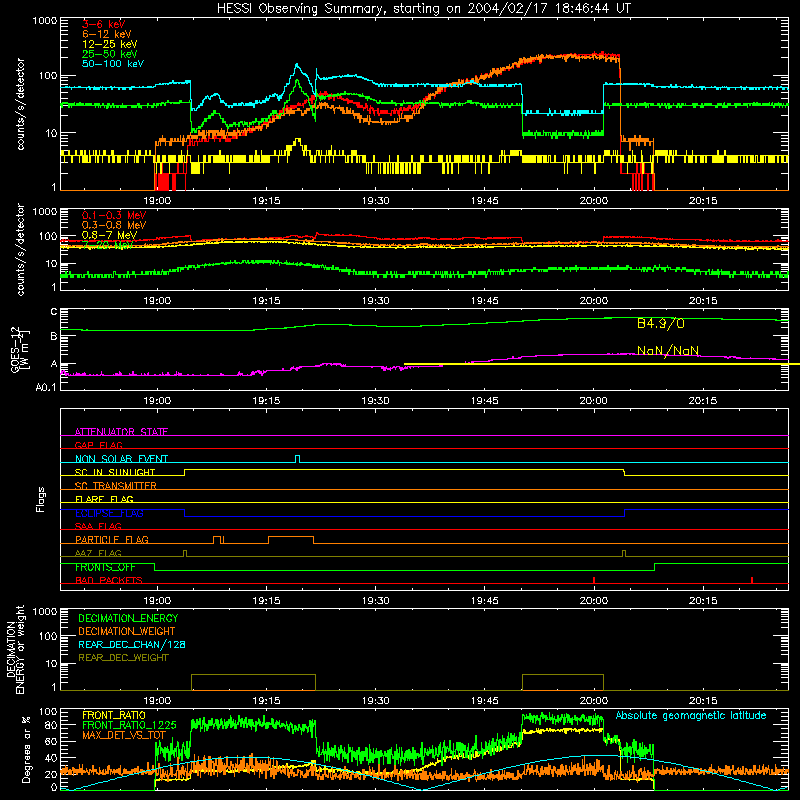The height and width of the screenshot is (800, 800).
Task: Click the 'DECIMATION ENERGY or weight' axis title
Action: pyautogui.click(x=15, y=649)
